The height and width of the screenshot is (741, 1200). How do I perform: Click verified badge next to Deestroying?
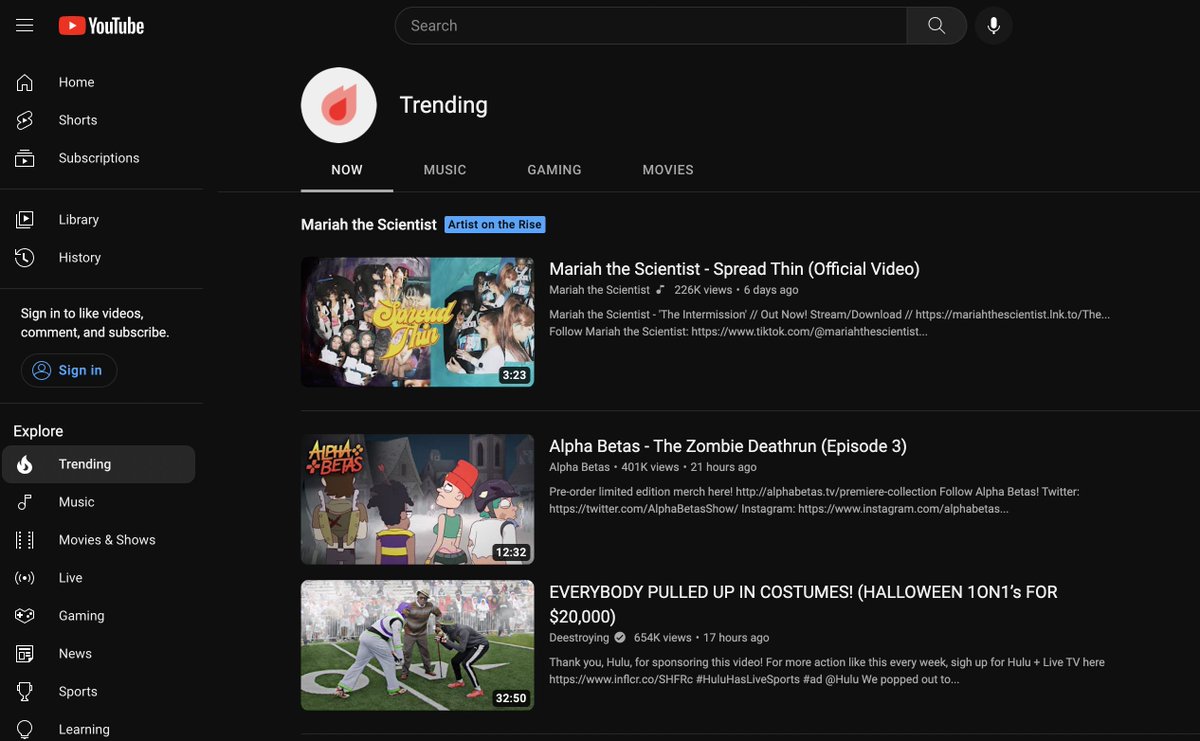coord(620,638)
